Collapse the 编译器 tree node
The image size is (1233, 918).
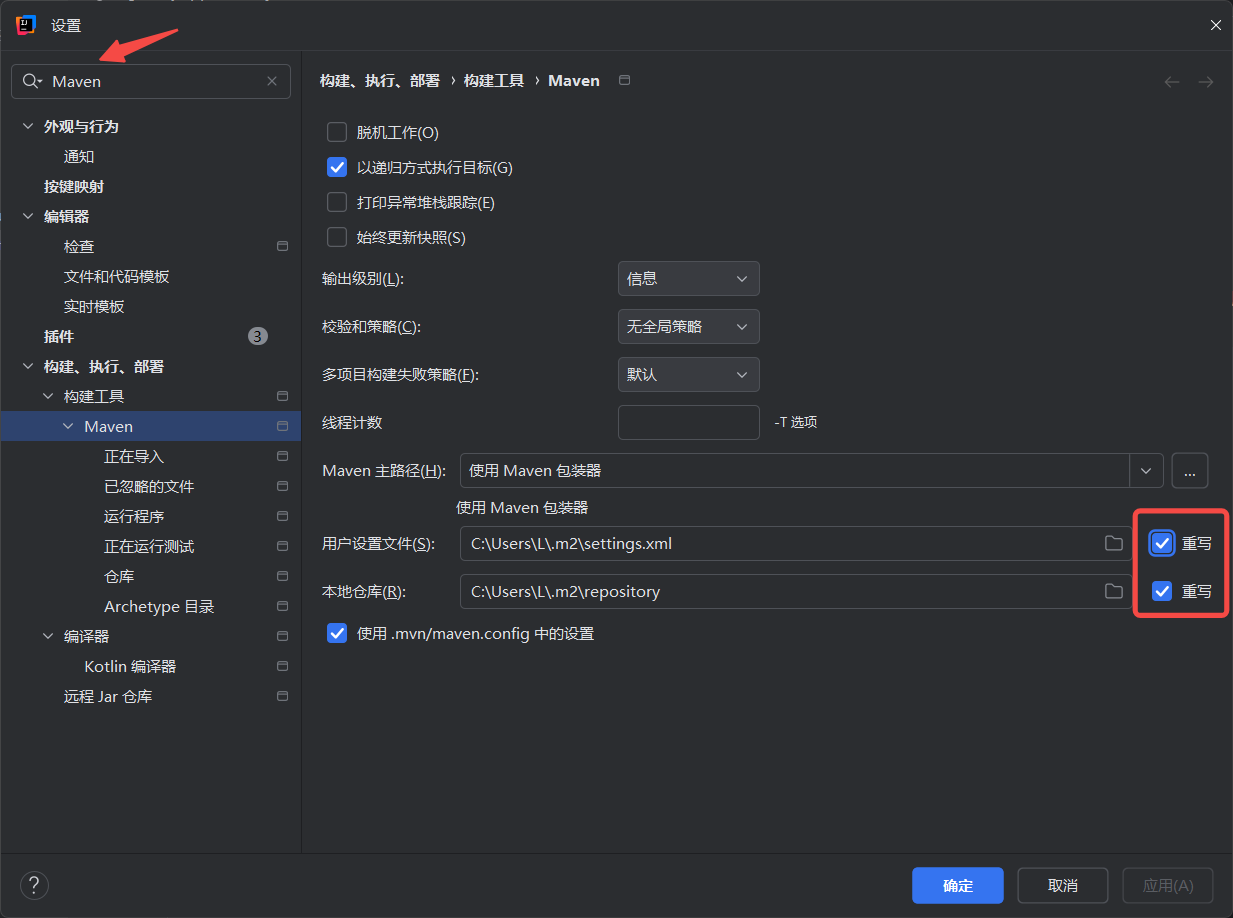tap(48, 637)
